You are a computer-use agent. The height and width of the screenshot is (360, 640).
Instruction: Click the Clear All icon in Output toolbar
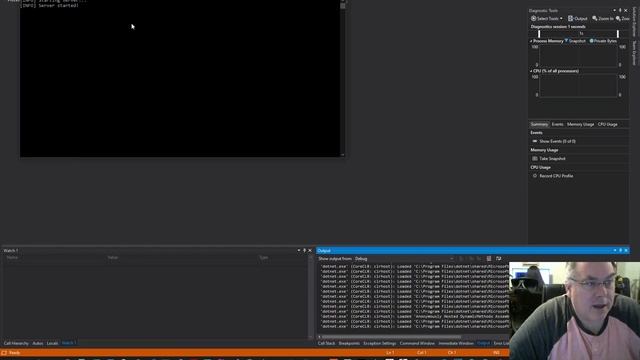(x=489, y=259)
